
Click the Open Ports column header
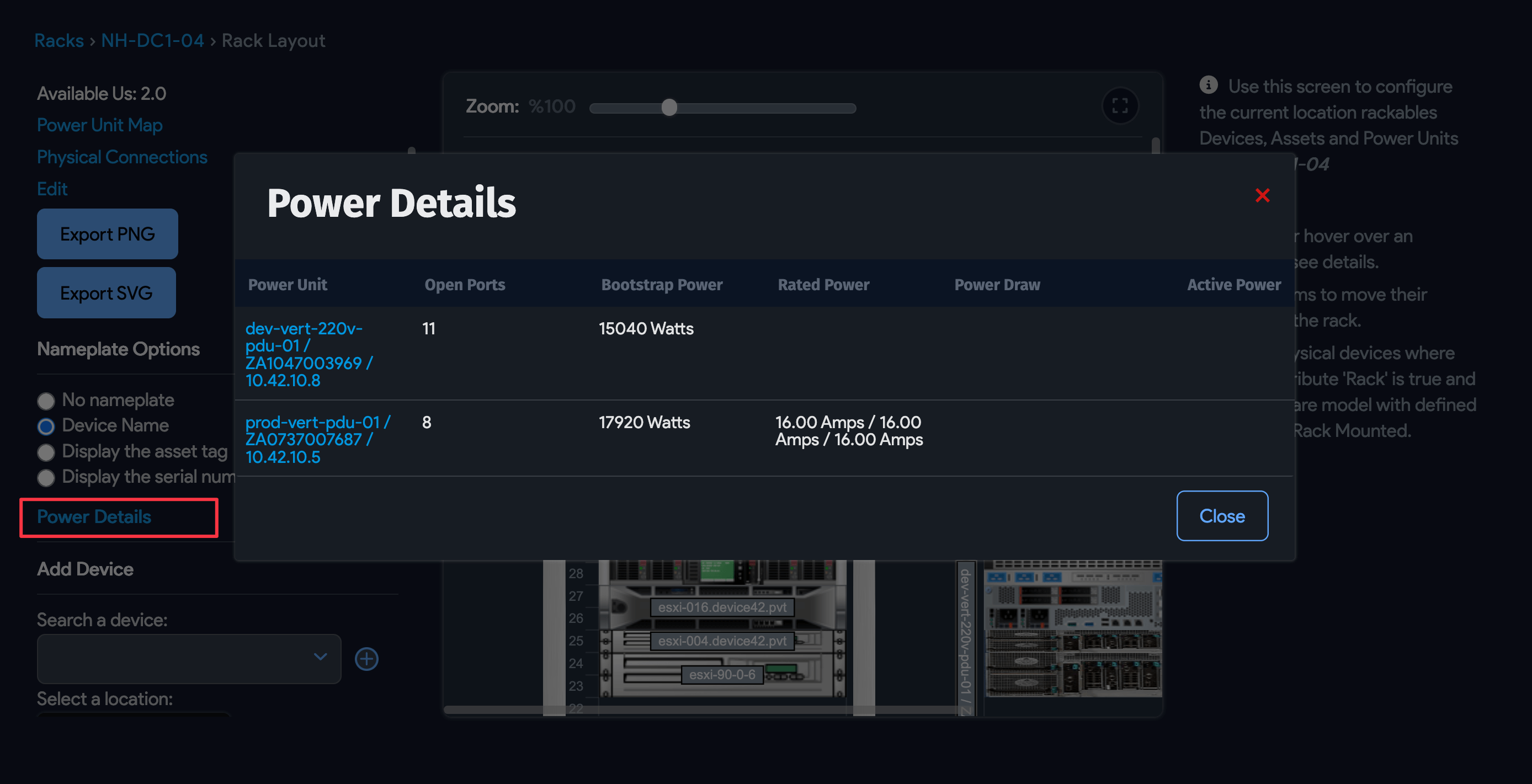[x=465, y=285]
